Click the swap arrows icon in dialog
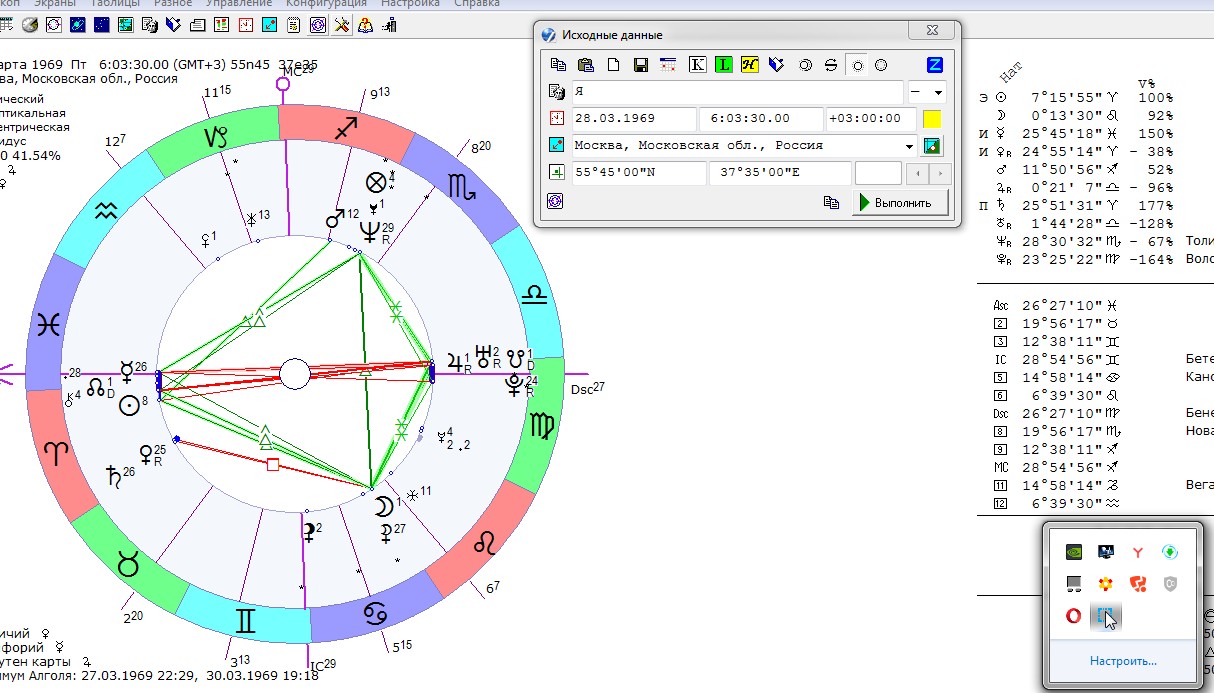This screenshot has width=1214, height=693. [831, 65]
